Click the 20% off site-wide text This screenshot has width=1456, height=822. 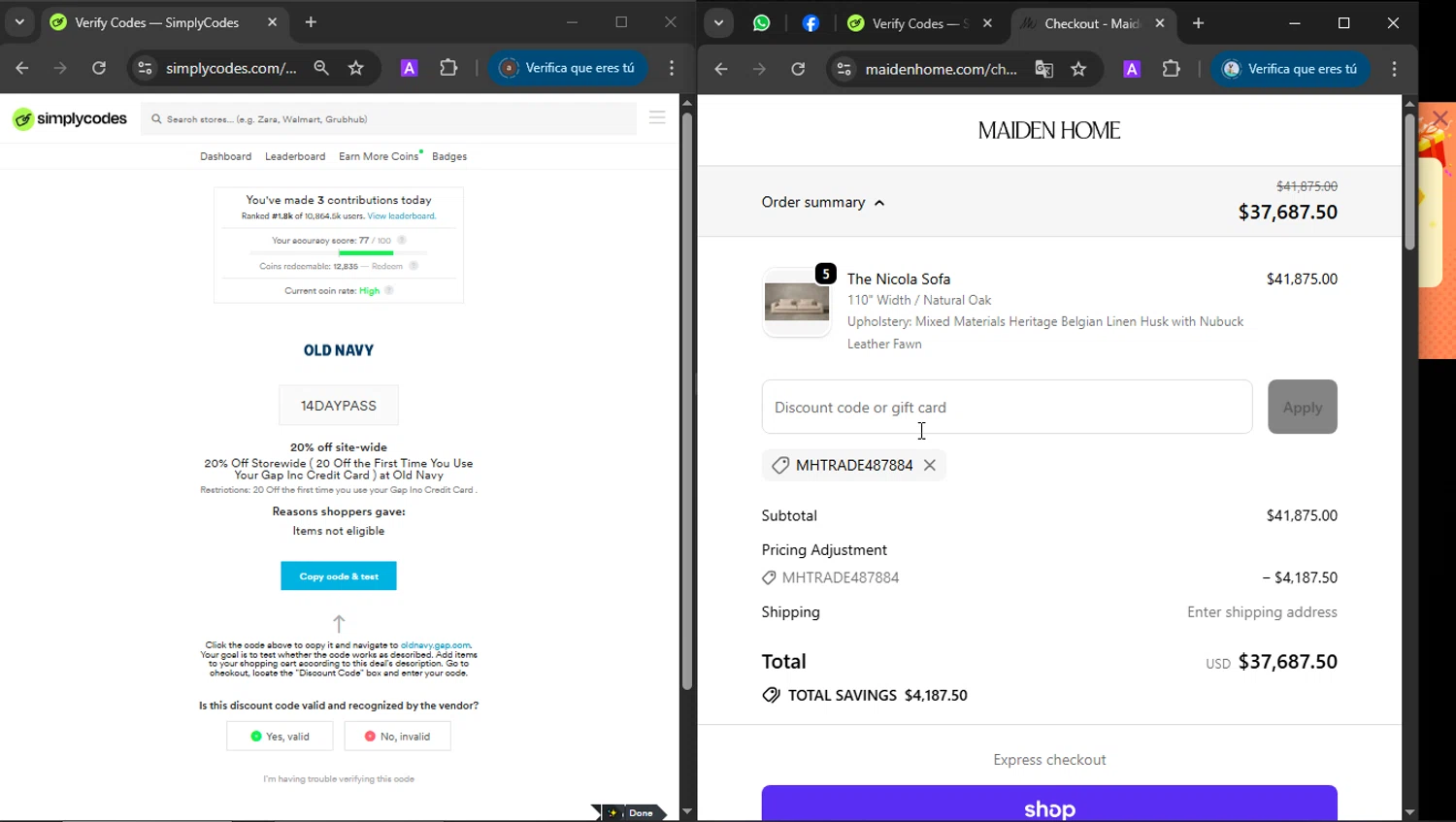coord(339,447)
